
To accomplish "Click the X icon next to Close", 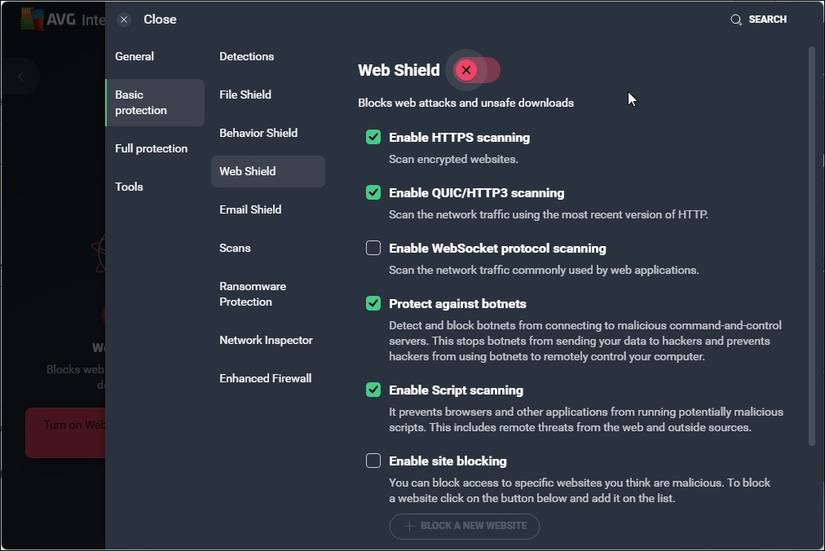I will tap(124, 19).
